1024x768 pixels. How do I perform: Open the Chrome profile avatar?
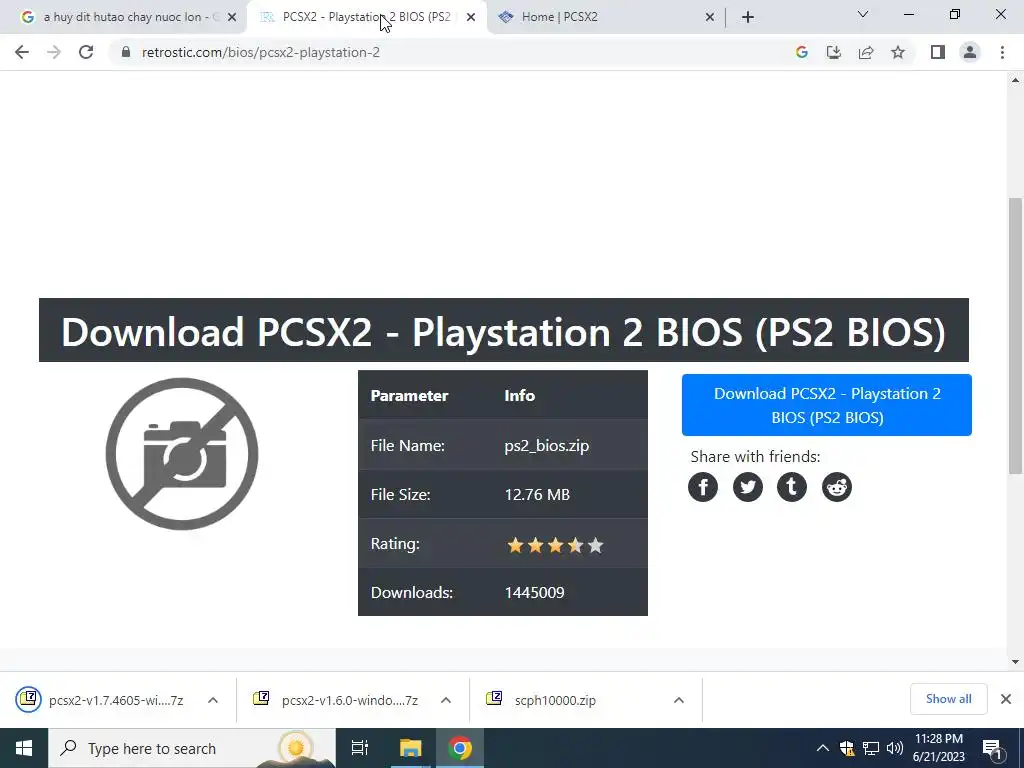tap(970, 52)
